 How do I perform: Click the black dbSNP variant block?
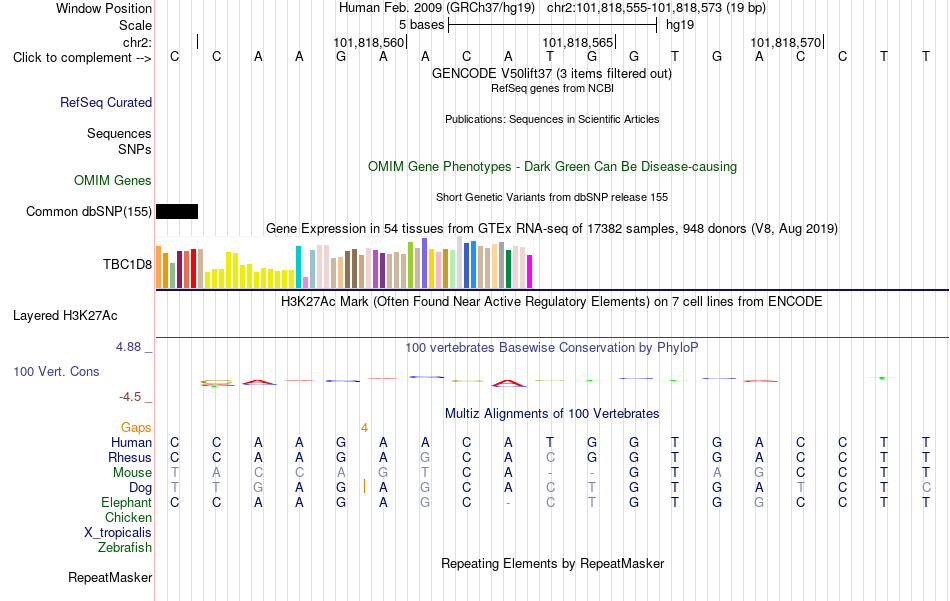click(x=177, y=211)
